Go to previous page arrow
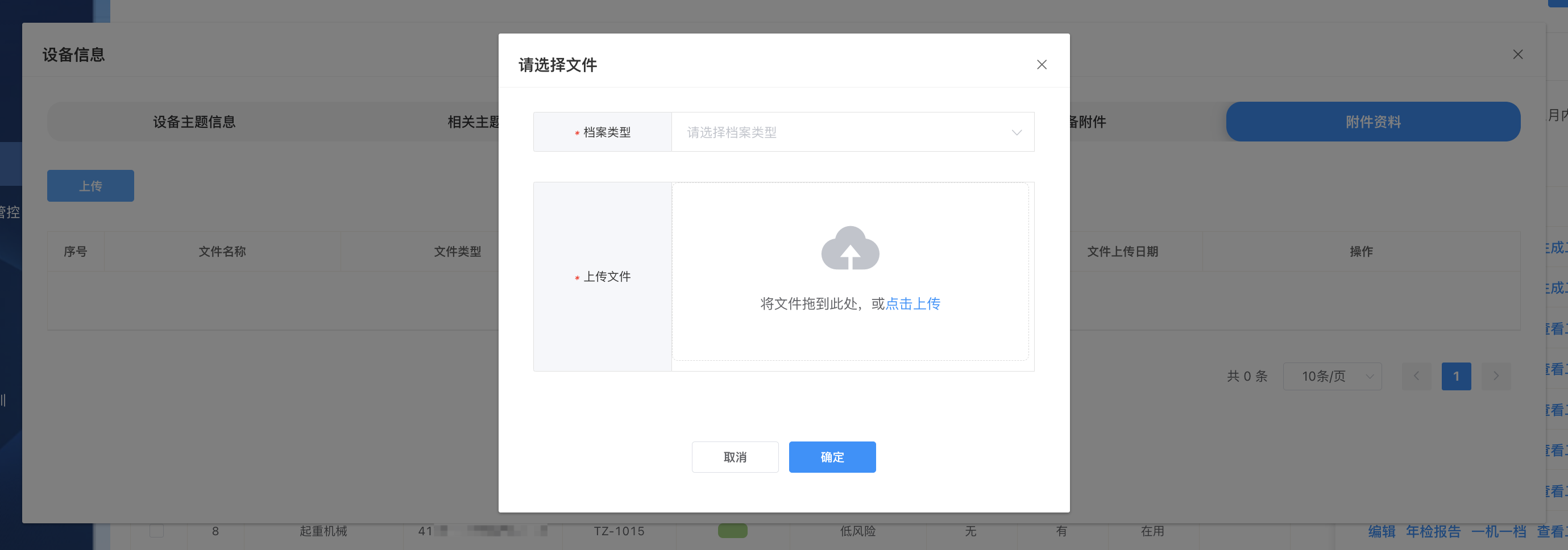The image size is (1568, 550). [x=1416, y=377]
